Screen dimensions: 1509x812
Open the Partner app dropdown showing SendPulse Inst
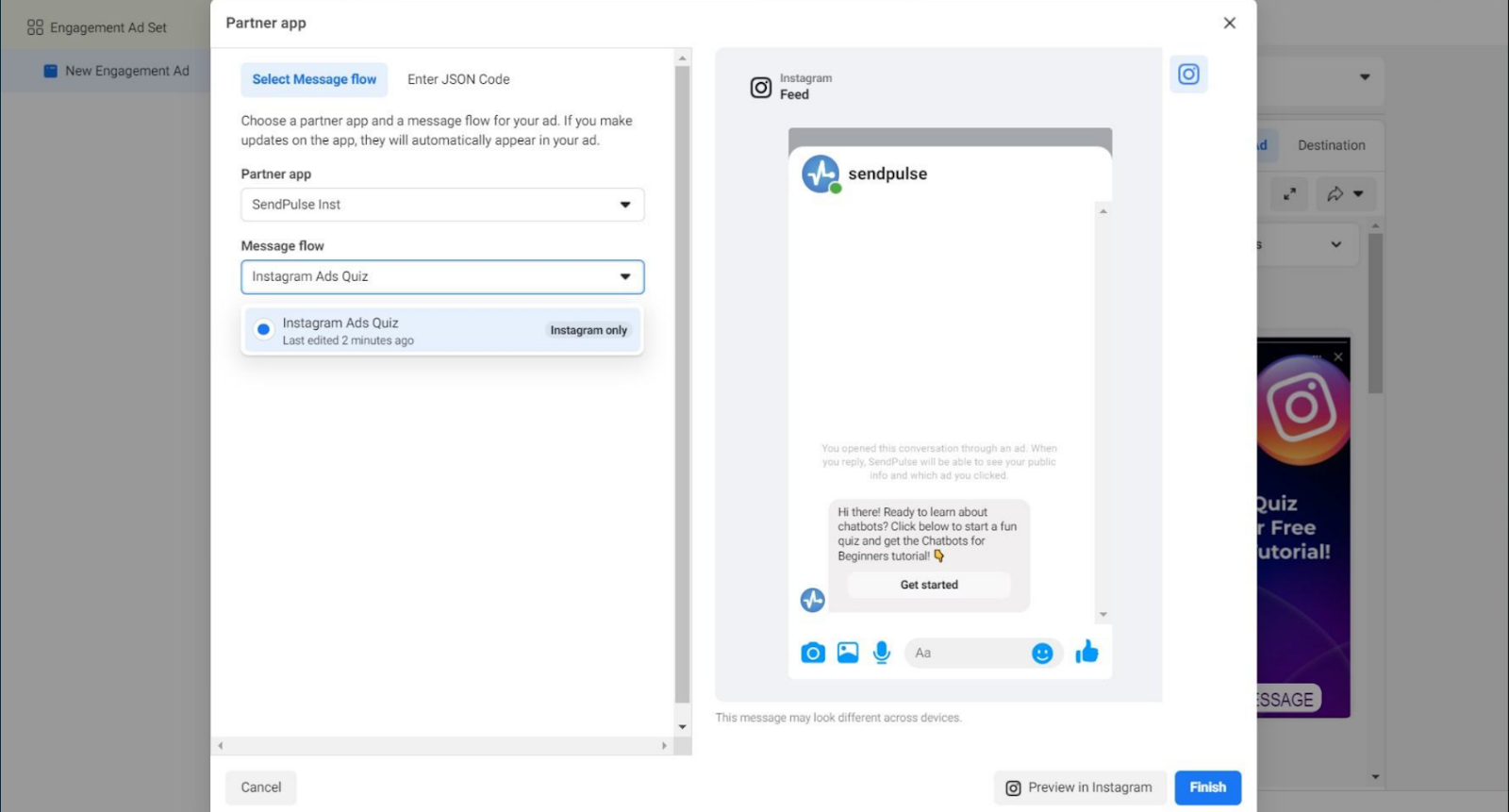click(442, 205)
